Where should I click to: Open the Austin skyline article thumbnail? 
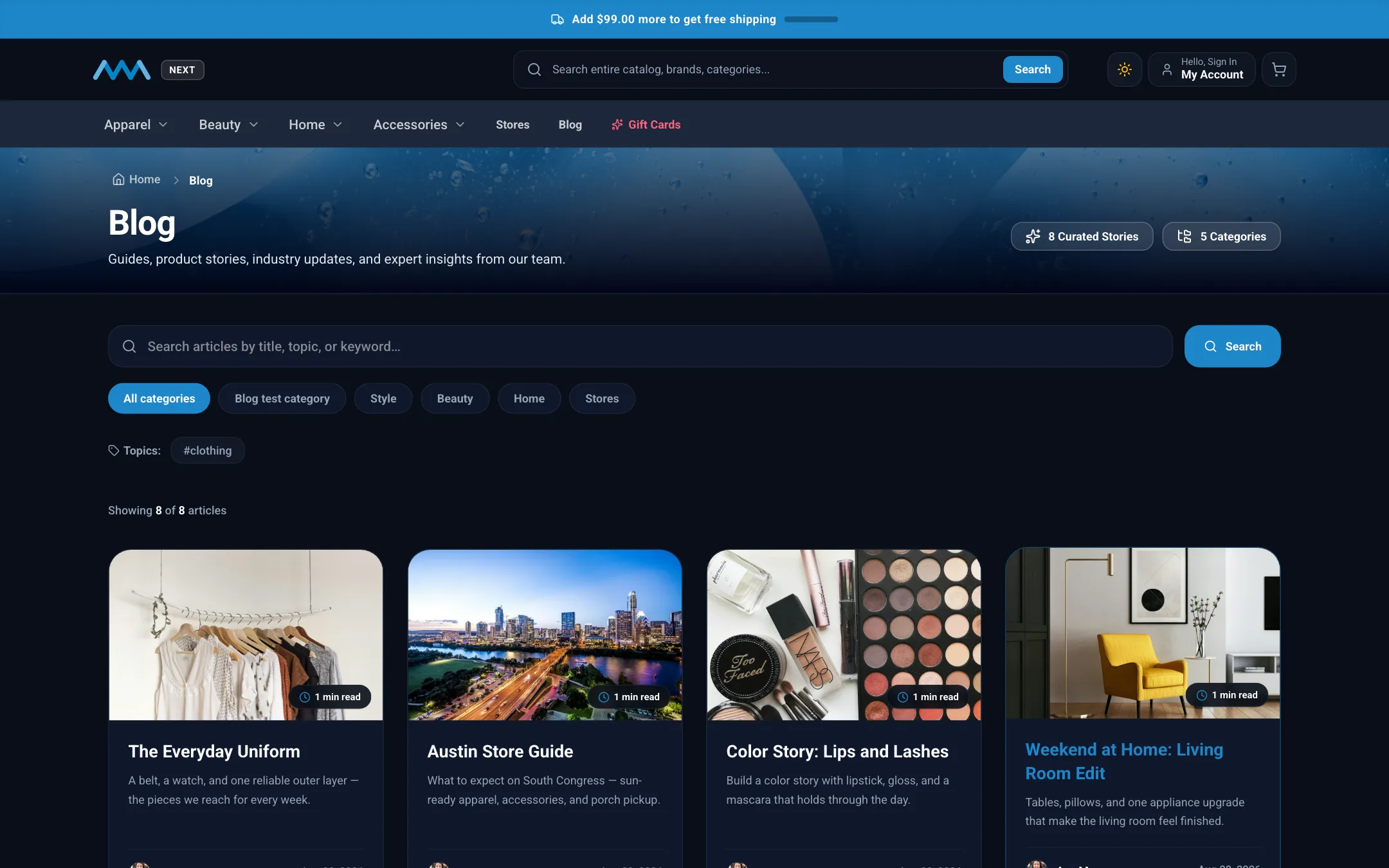[x=545, y=635]
